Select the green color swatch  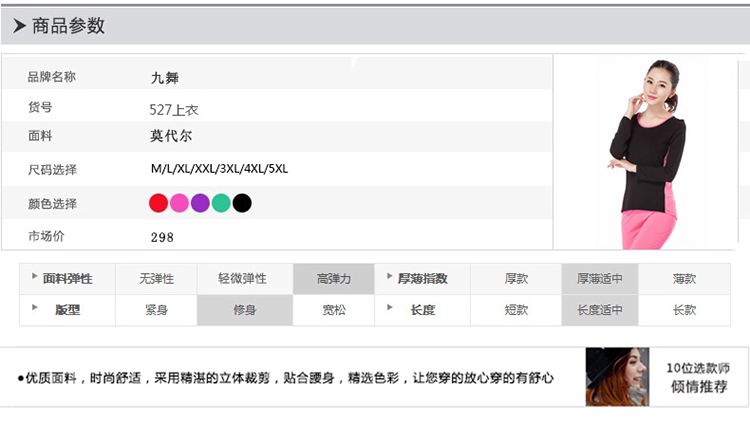(x=221, y=203)
